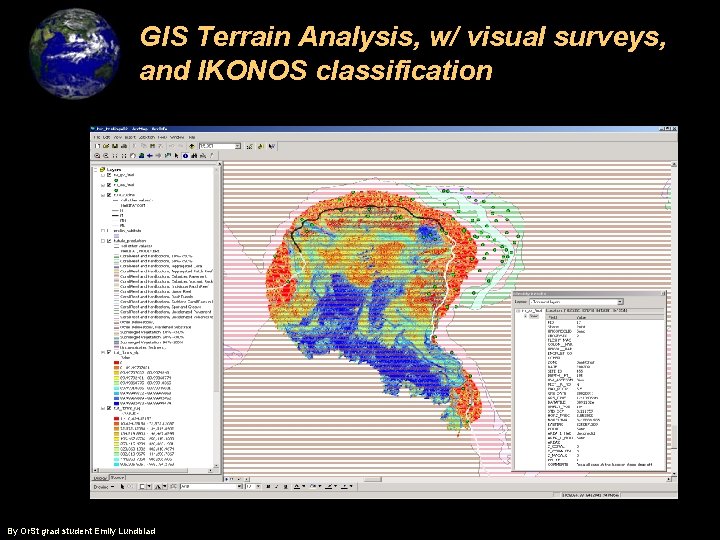Click the Open map document icon
This screenshot has height=540, width=720.
point(106,146)
